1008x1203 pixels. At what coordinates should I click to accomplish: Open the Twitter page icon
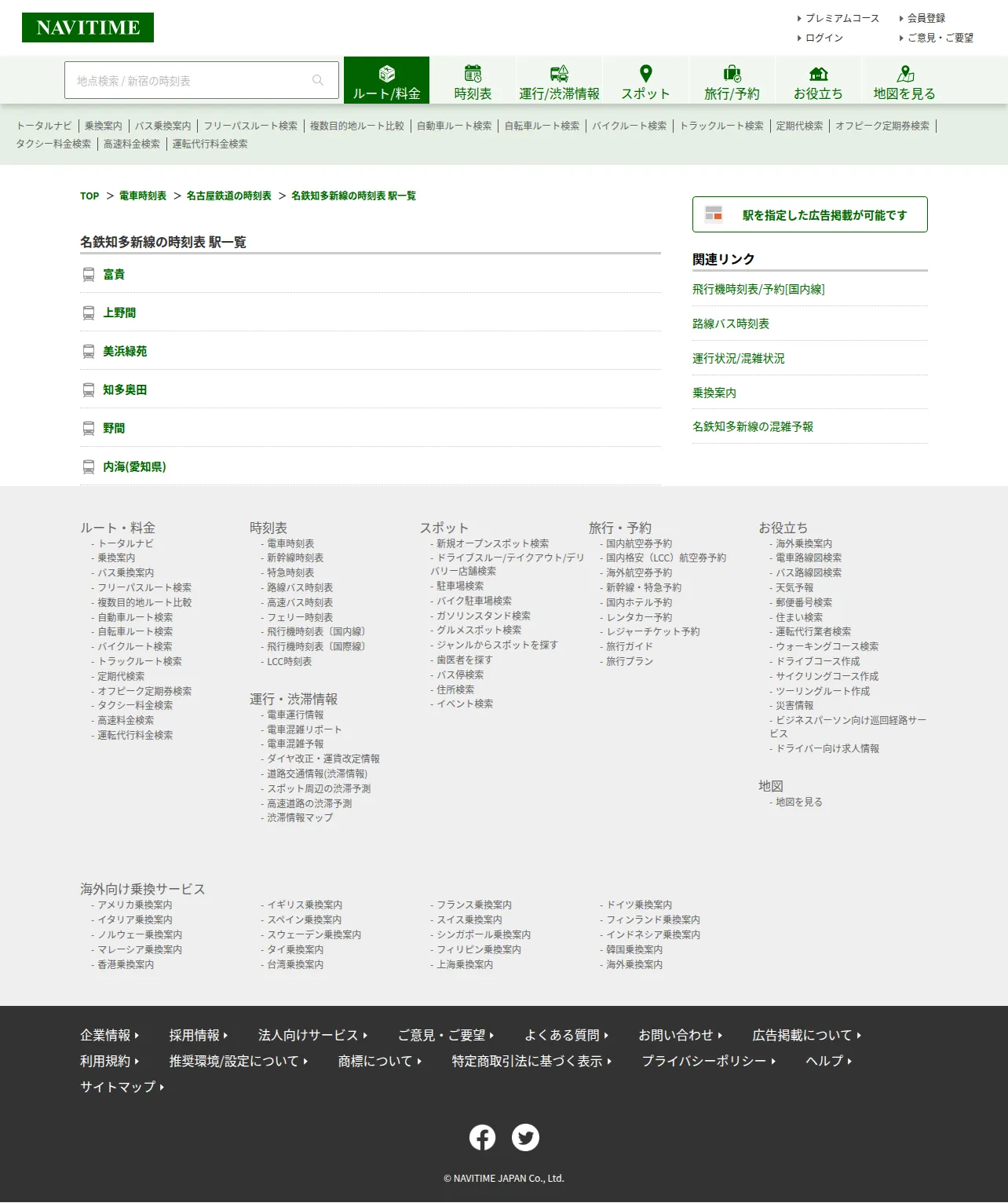click(x=525, y=1137)
